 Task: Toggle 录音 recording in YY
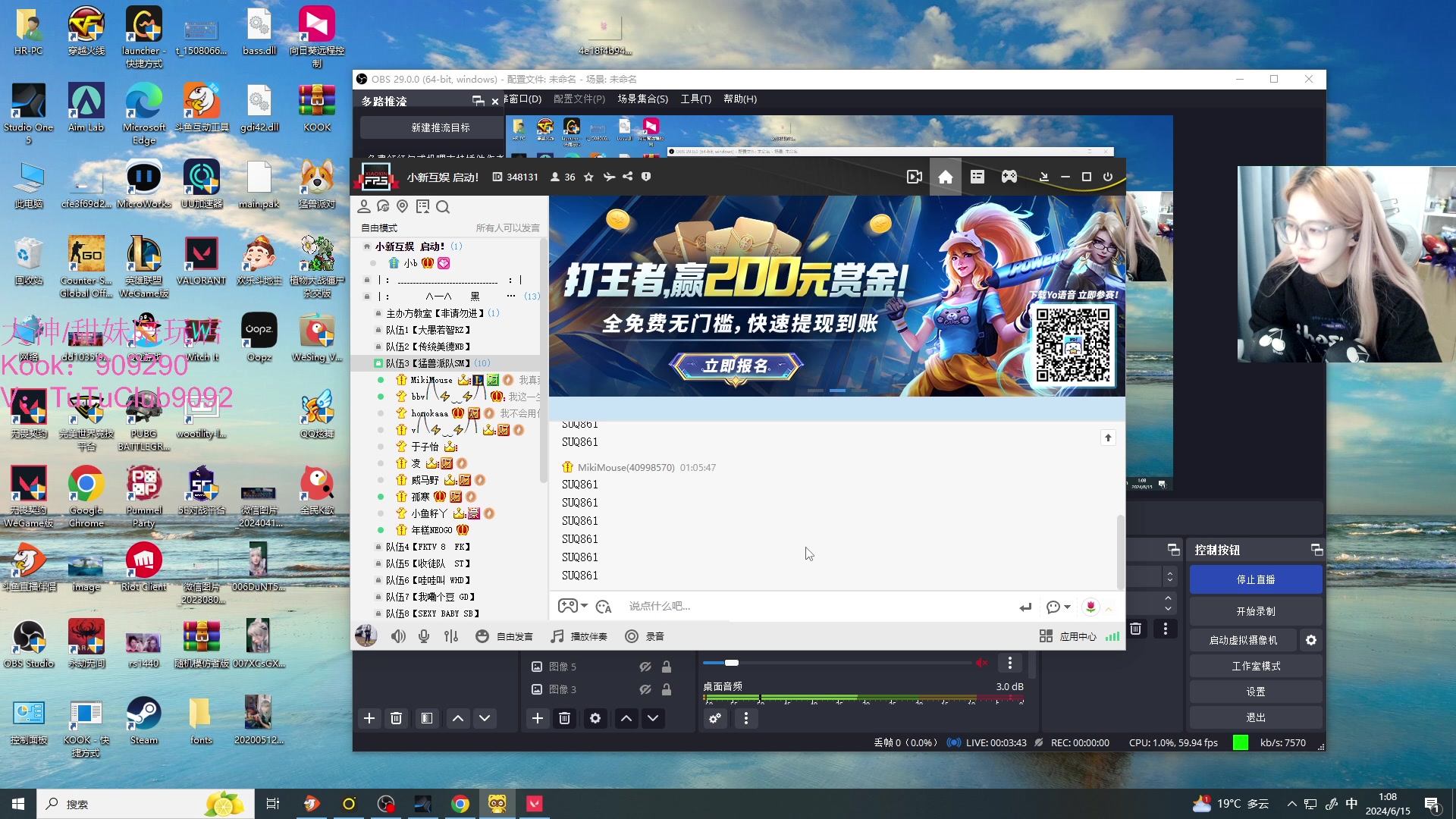point(645,636)
